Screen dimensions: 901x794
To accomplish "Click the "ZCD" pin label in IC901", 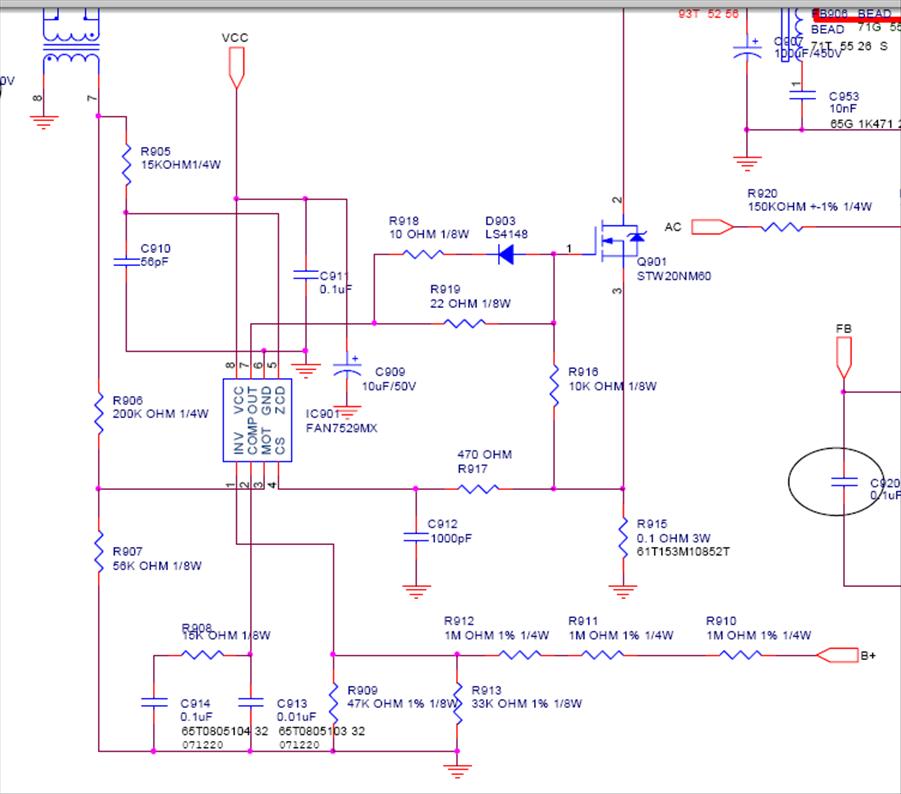I will tap(280, 400).
